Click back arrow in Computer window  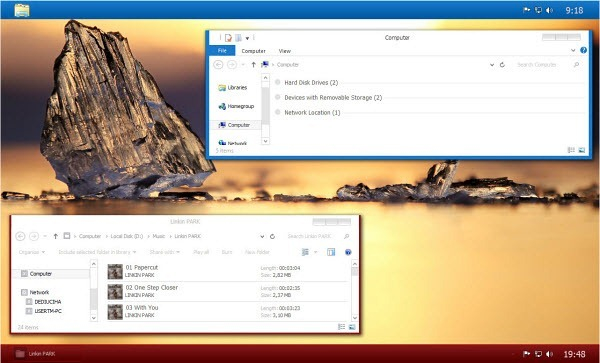(218, 65)
